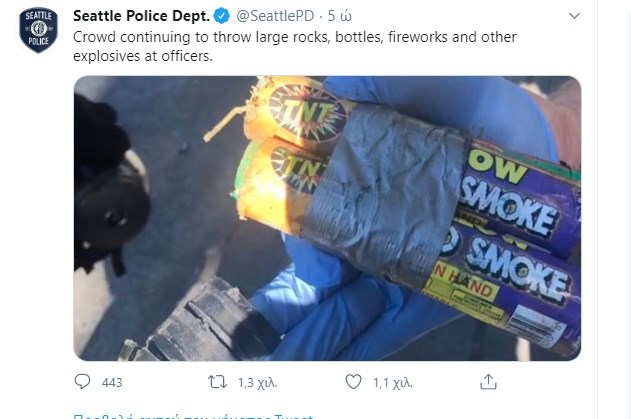This screenshot has height=419, width=631.
Task: Click the tweet text about crowd throwing rocks
Action: (295, 46)
